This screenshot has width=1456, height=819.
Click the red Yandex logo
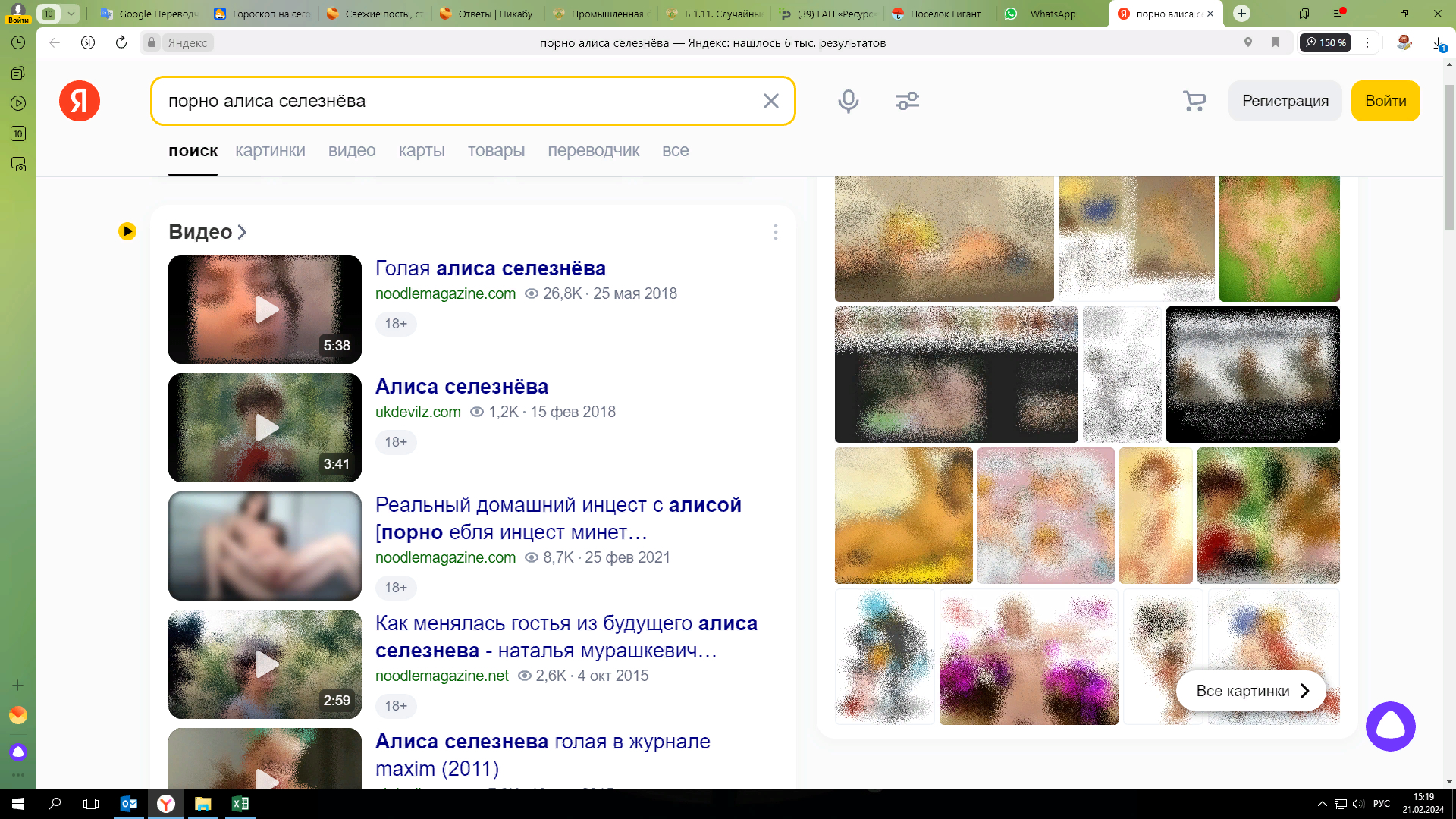[x=80, y=101]
